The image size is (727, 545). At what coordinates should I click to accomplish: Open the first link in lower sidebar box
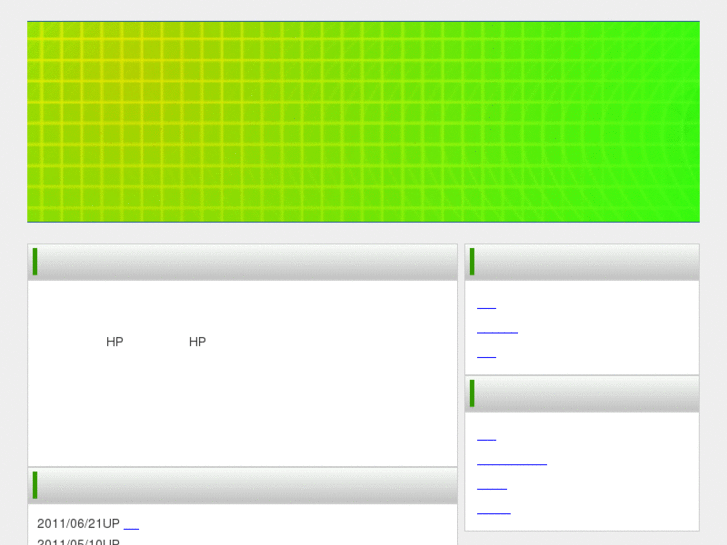[x=486, y=439]
